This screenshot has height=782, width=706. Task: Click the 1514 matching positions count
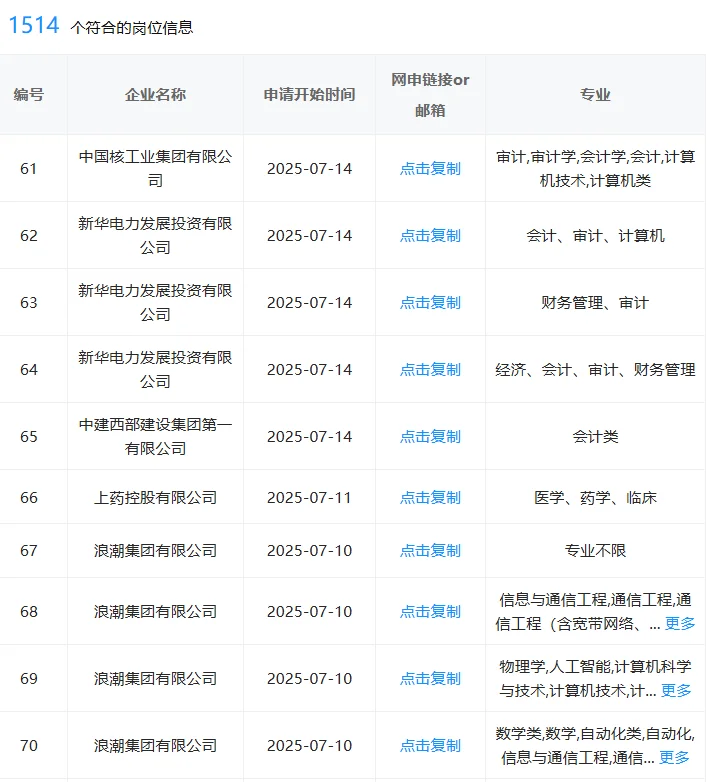tap(34, 25)
